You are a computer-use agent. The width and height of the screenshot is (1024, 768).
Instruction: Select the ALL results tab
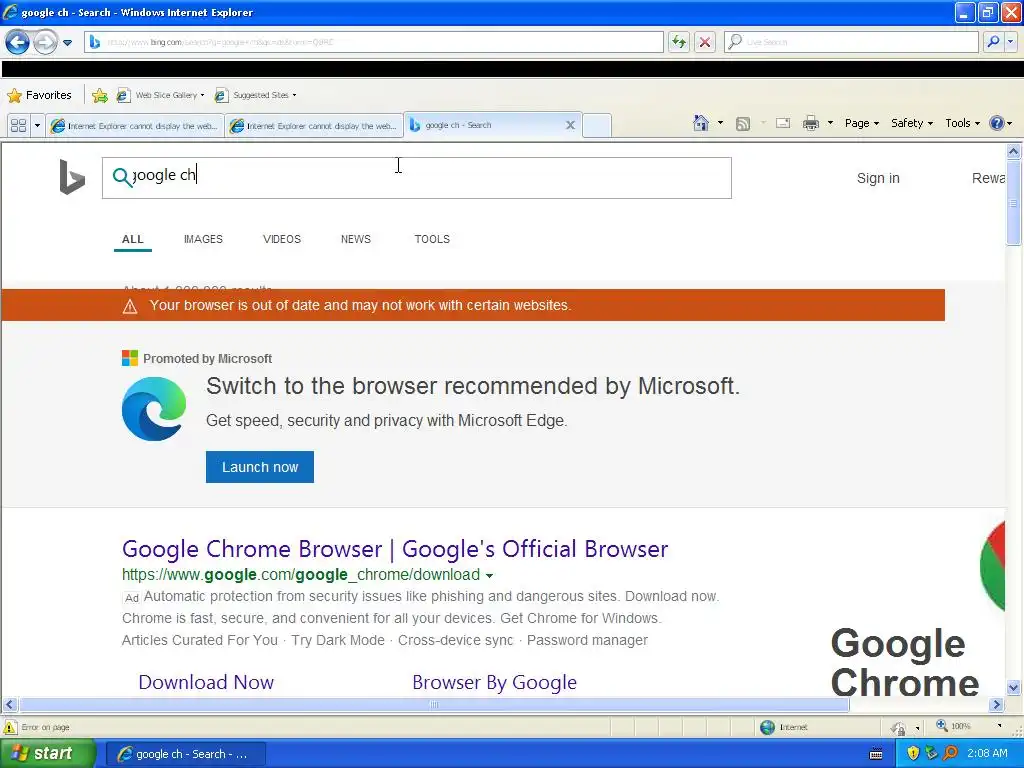(133, 239)
